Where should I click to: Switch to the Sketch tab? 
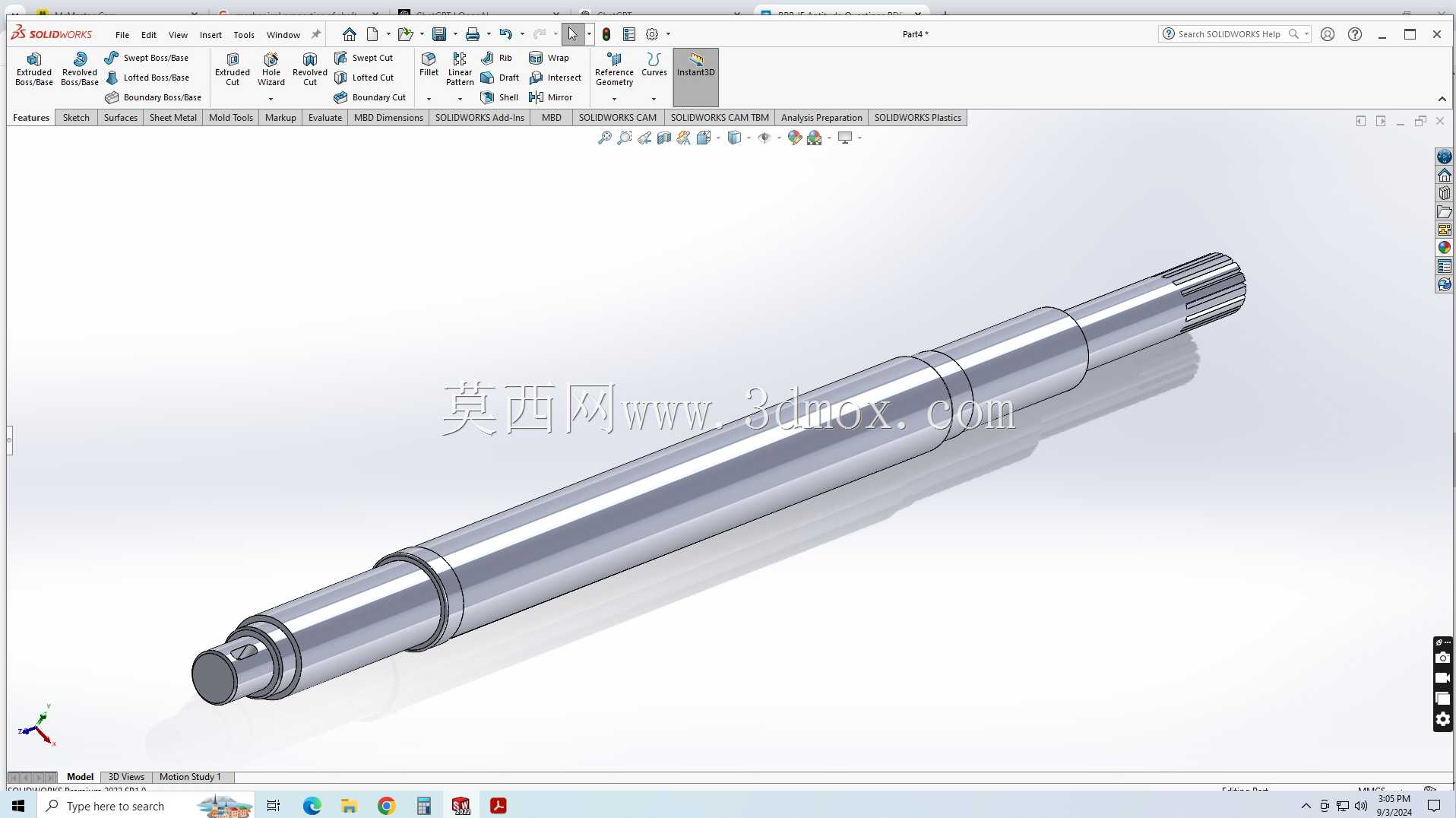tap(76, 118)
